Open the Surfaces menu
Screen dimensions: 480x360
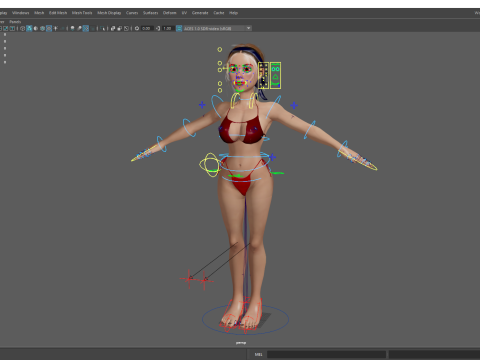click(150, 13)
